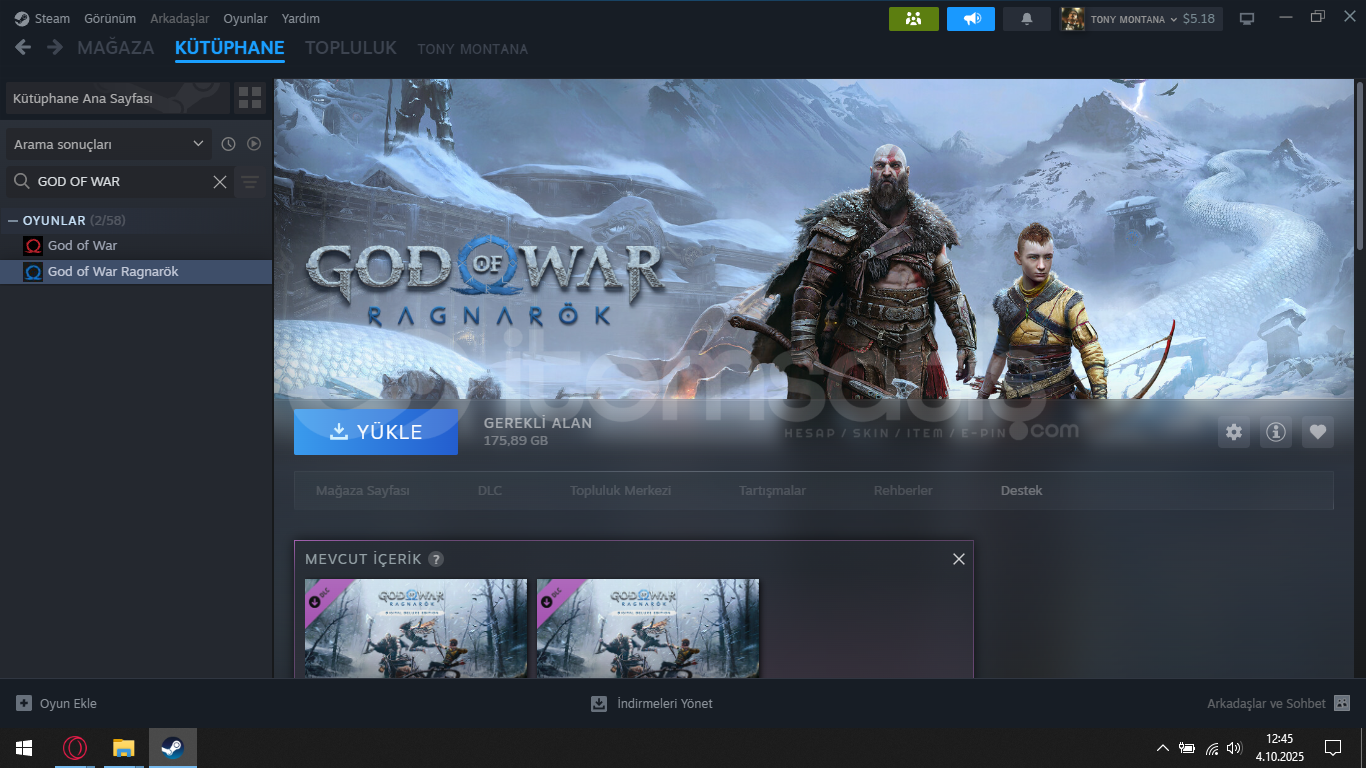Image resolution: width=1366 pixels, height=768 pixels.
Task: Open the volume speaker tray icon
Action: coord(1235,748)
